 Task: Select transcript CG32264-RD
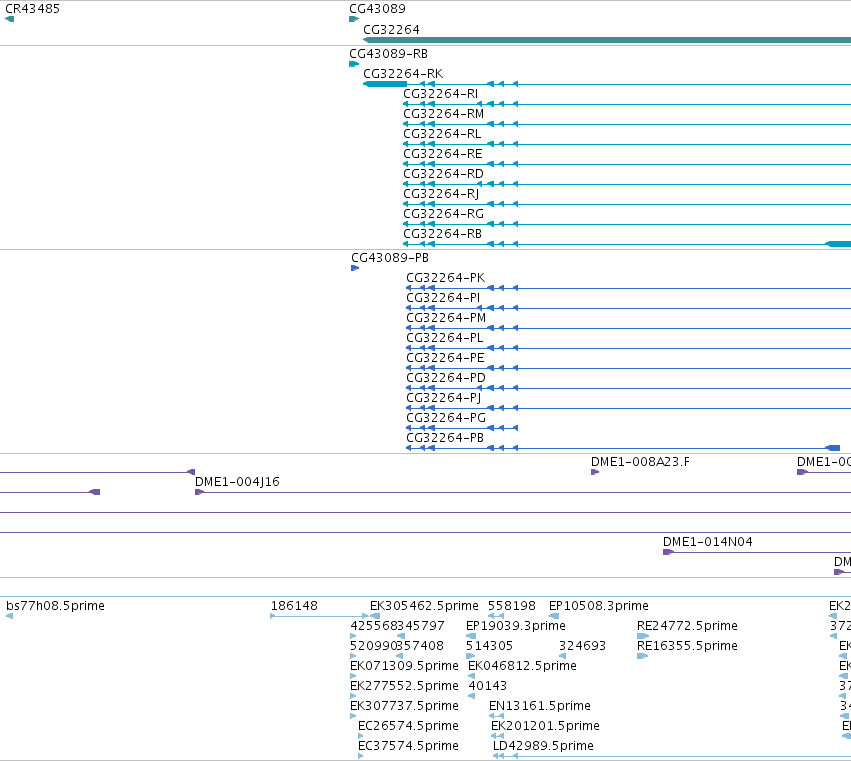point(443,174)
